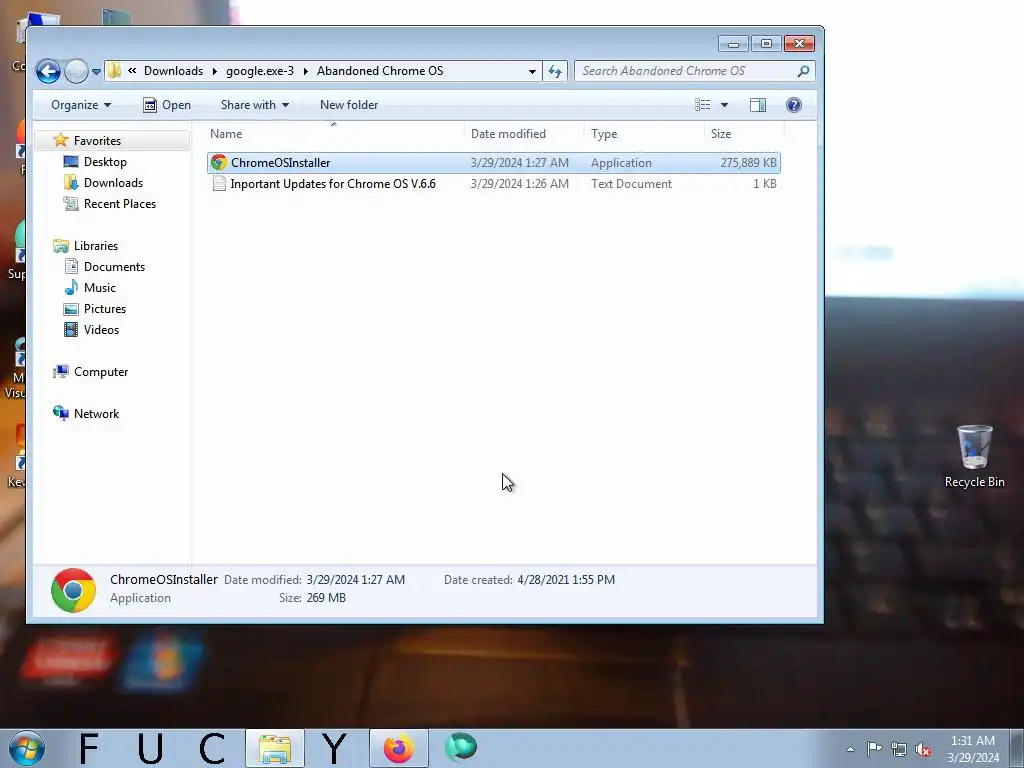The image size is (1024, 768).
Task: Expand the arrow after Downloads breadcrumb
Action: coord(214,71)
